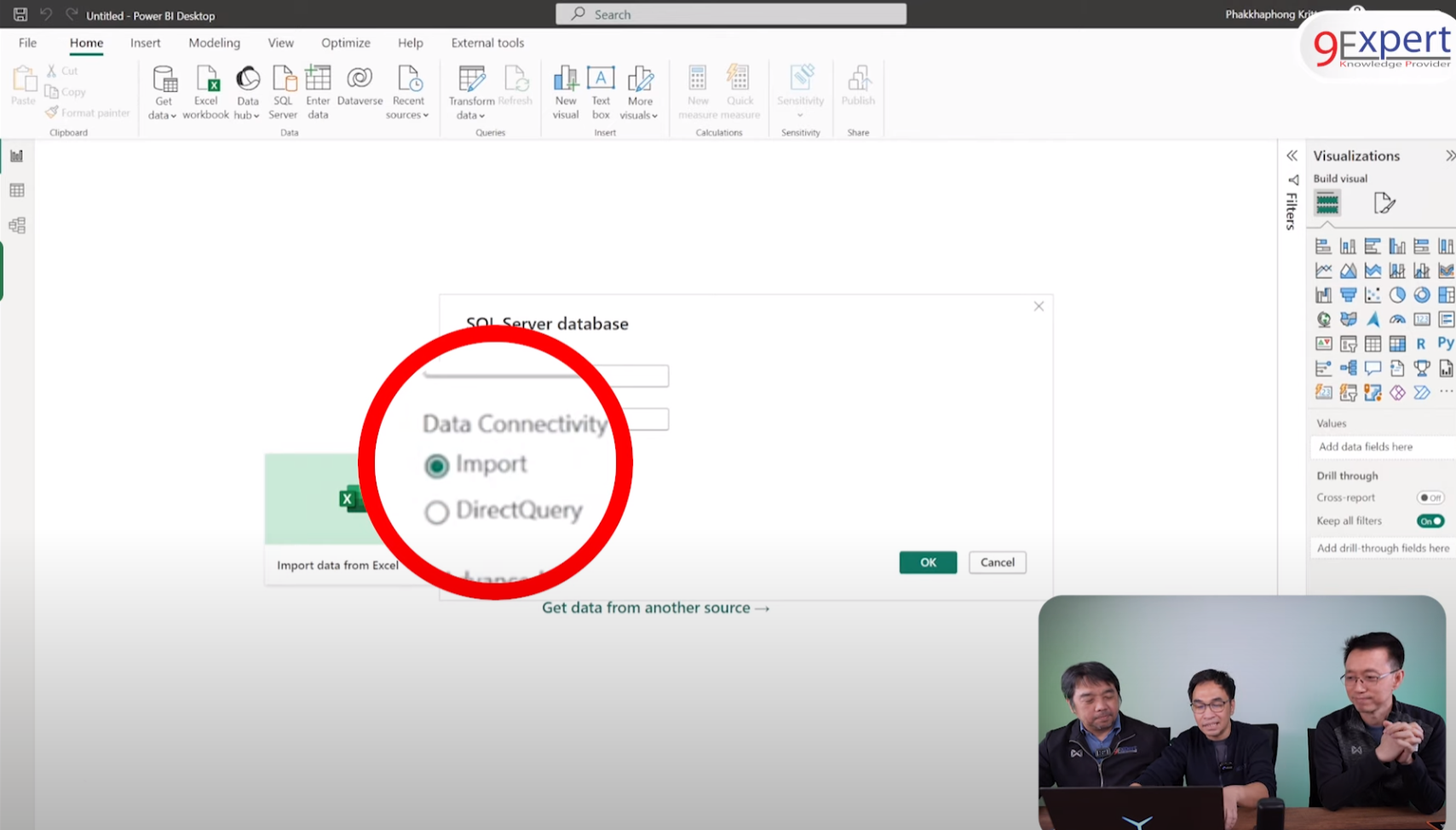Switch to the Modeling ribbon tab

[214, 43]
